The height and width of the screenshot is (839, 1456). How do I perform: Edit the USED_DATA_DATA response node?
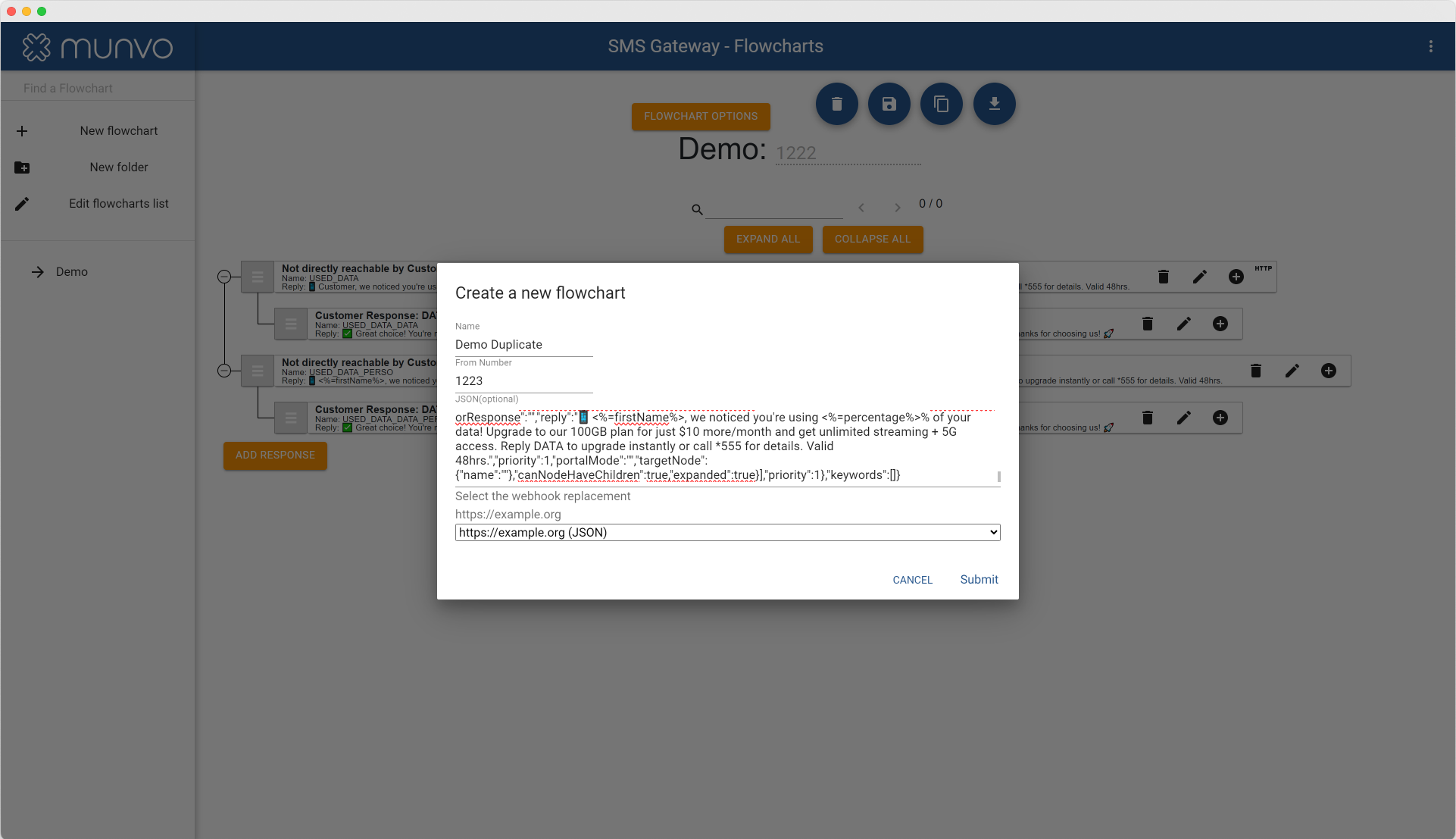tap(1184, 324)
